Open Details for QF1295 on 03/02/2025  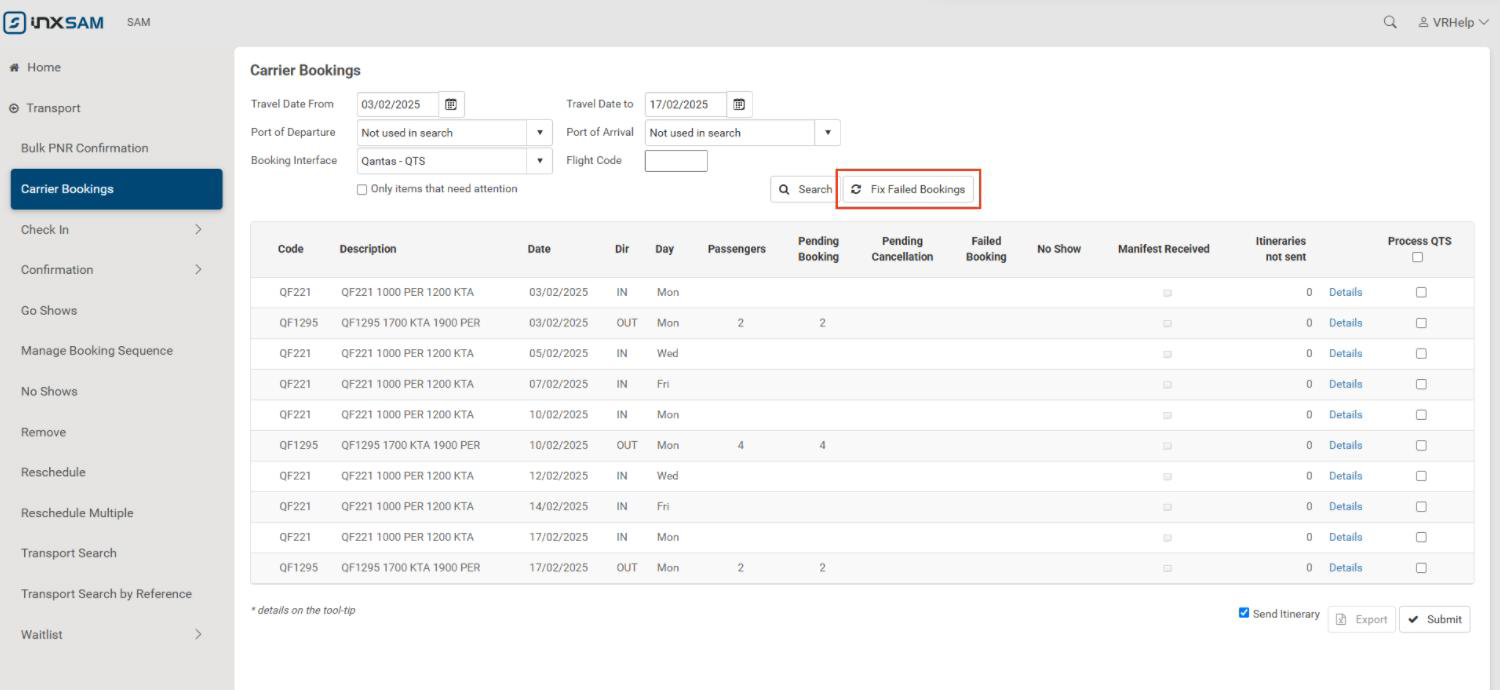[x=1345, y=323]
